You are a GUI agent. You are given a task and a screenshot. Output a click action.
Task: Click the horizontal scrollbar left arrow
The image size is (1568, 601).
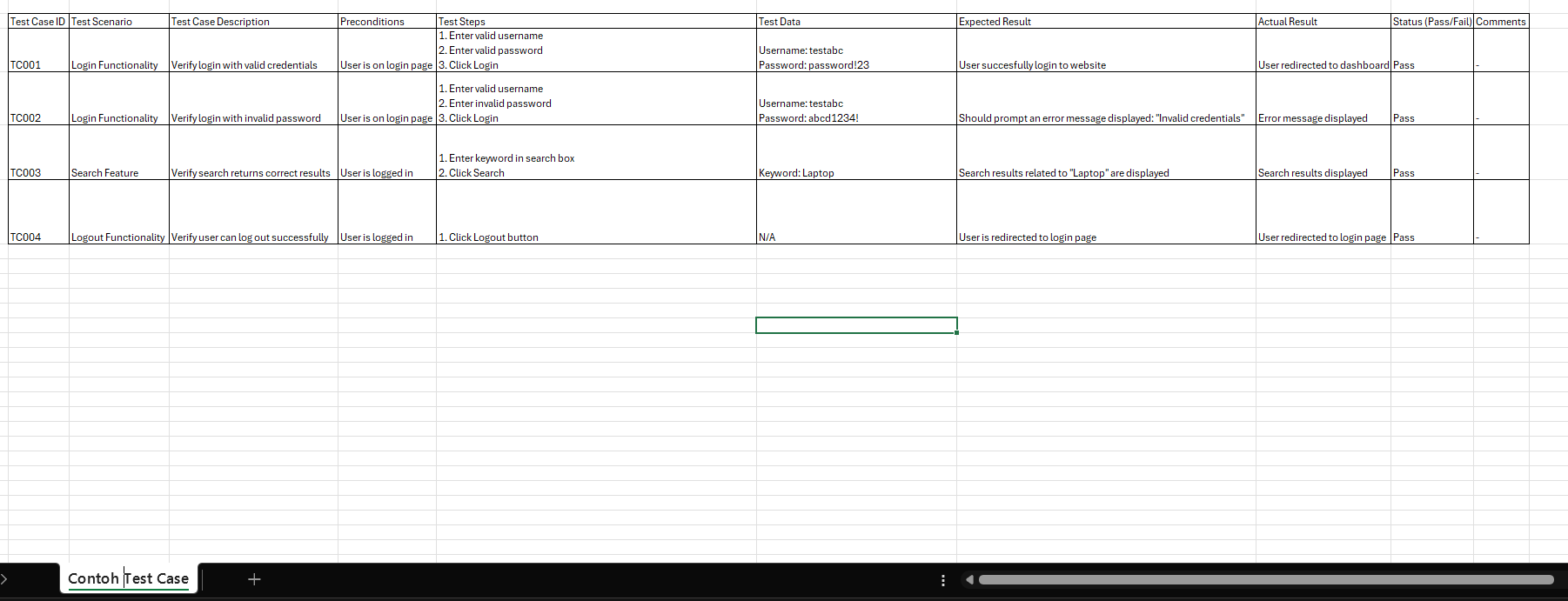coord(968,580)
